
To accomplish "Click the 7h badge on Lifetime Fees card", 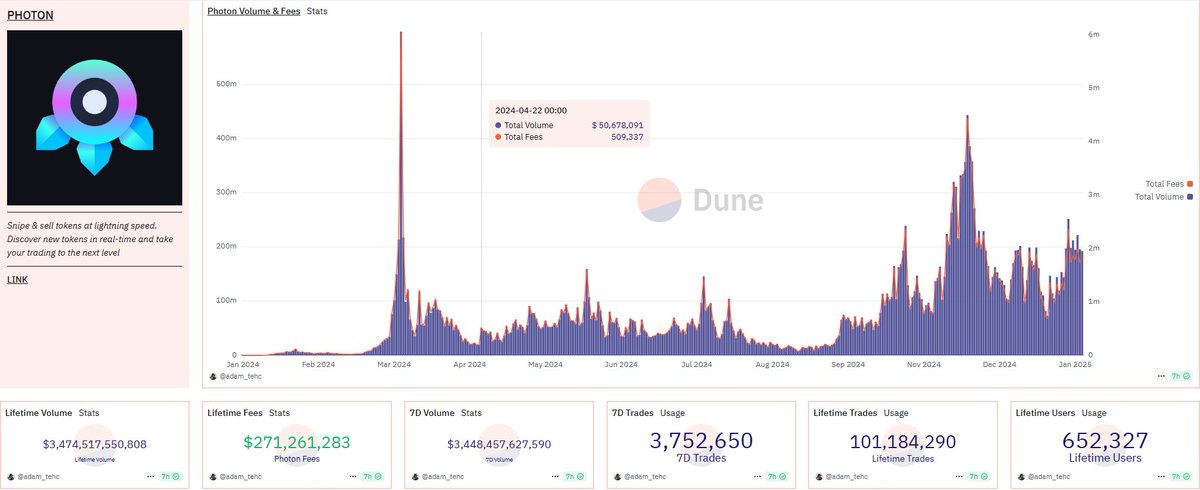I will 372,477.
